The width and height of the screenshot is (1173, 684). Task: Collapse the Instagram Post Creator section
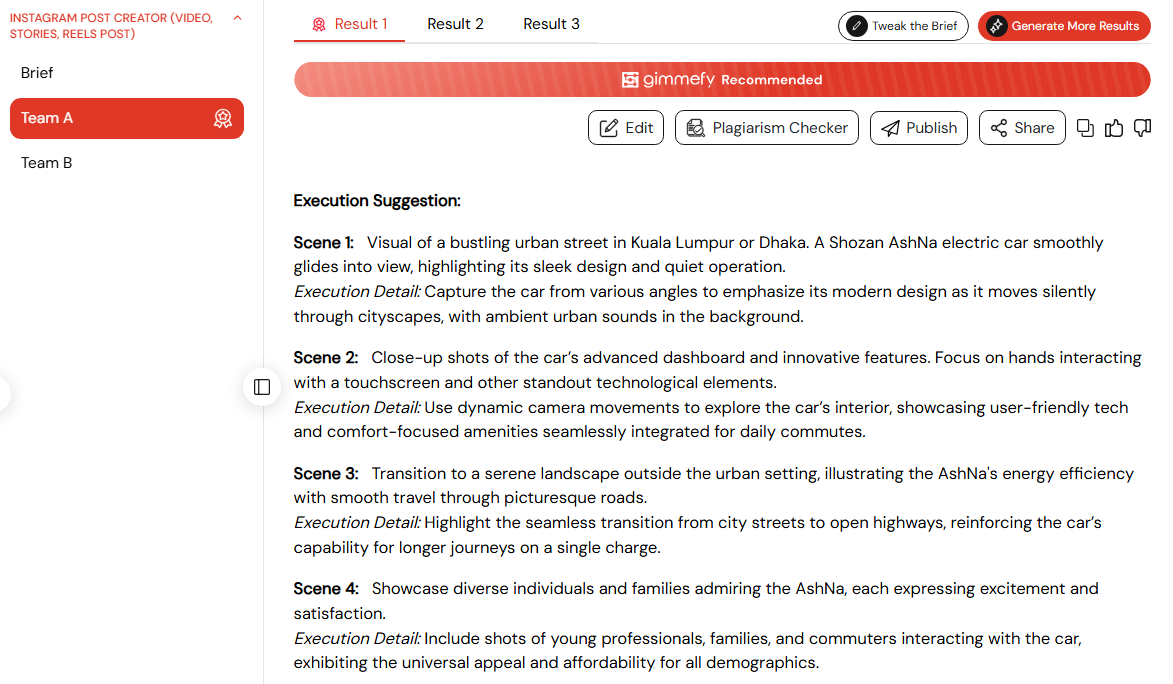click(x=237, y=18)
